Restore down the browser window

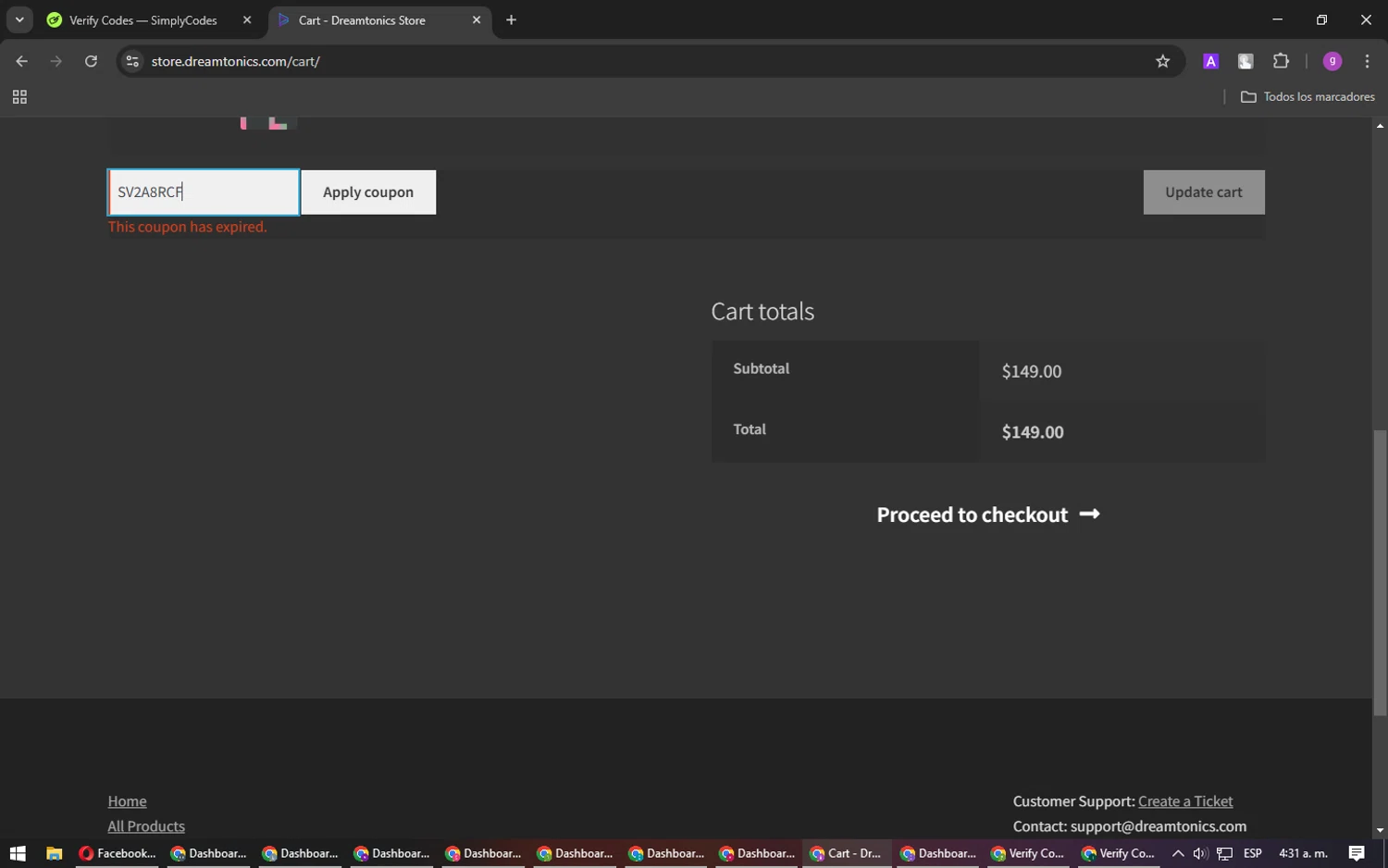[x=1321, y=19]
